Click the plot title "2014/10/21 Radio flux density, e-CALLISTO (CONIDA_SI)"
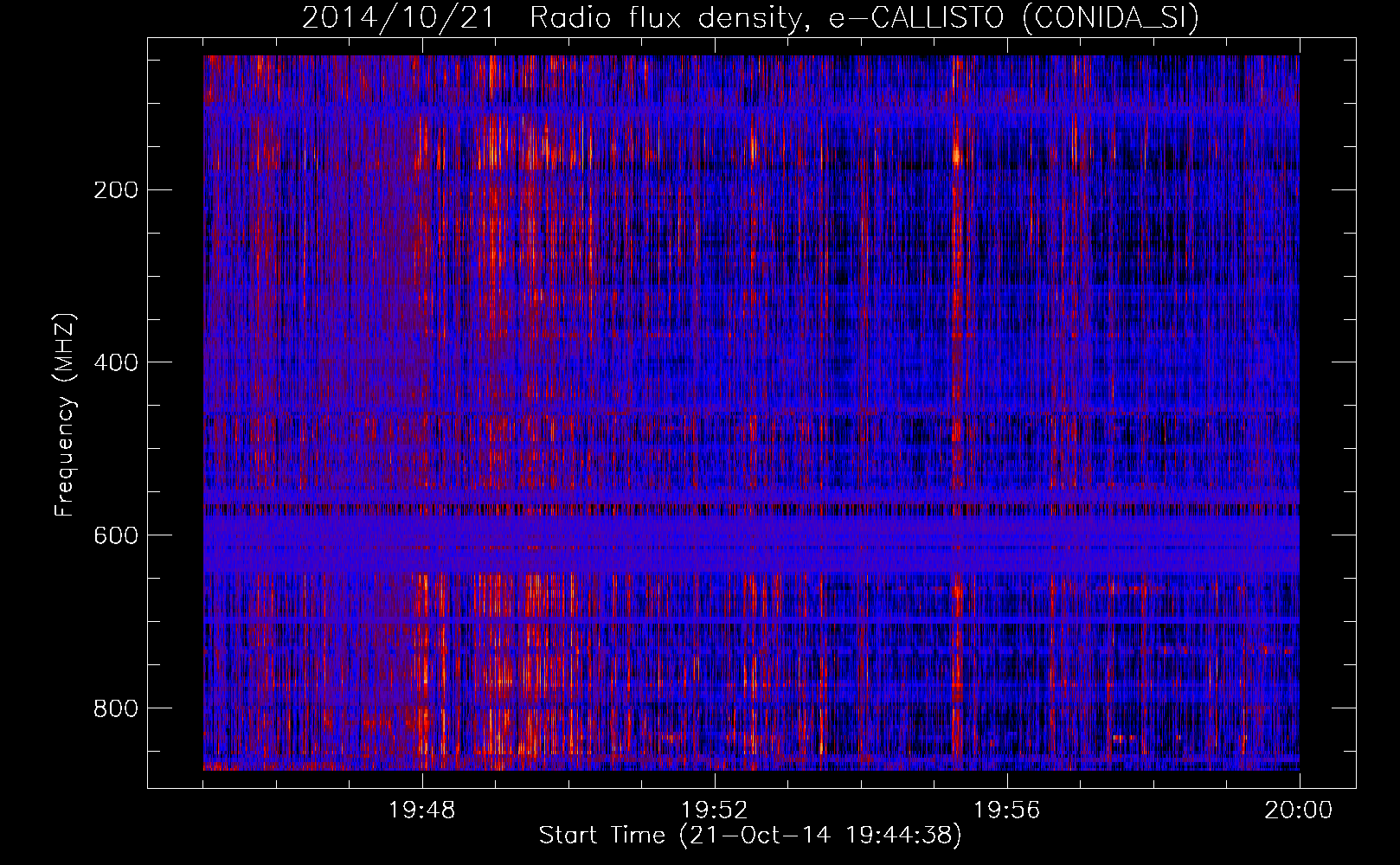Screen dimensions: 1400x865 [750, 18]
